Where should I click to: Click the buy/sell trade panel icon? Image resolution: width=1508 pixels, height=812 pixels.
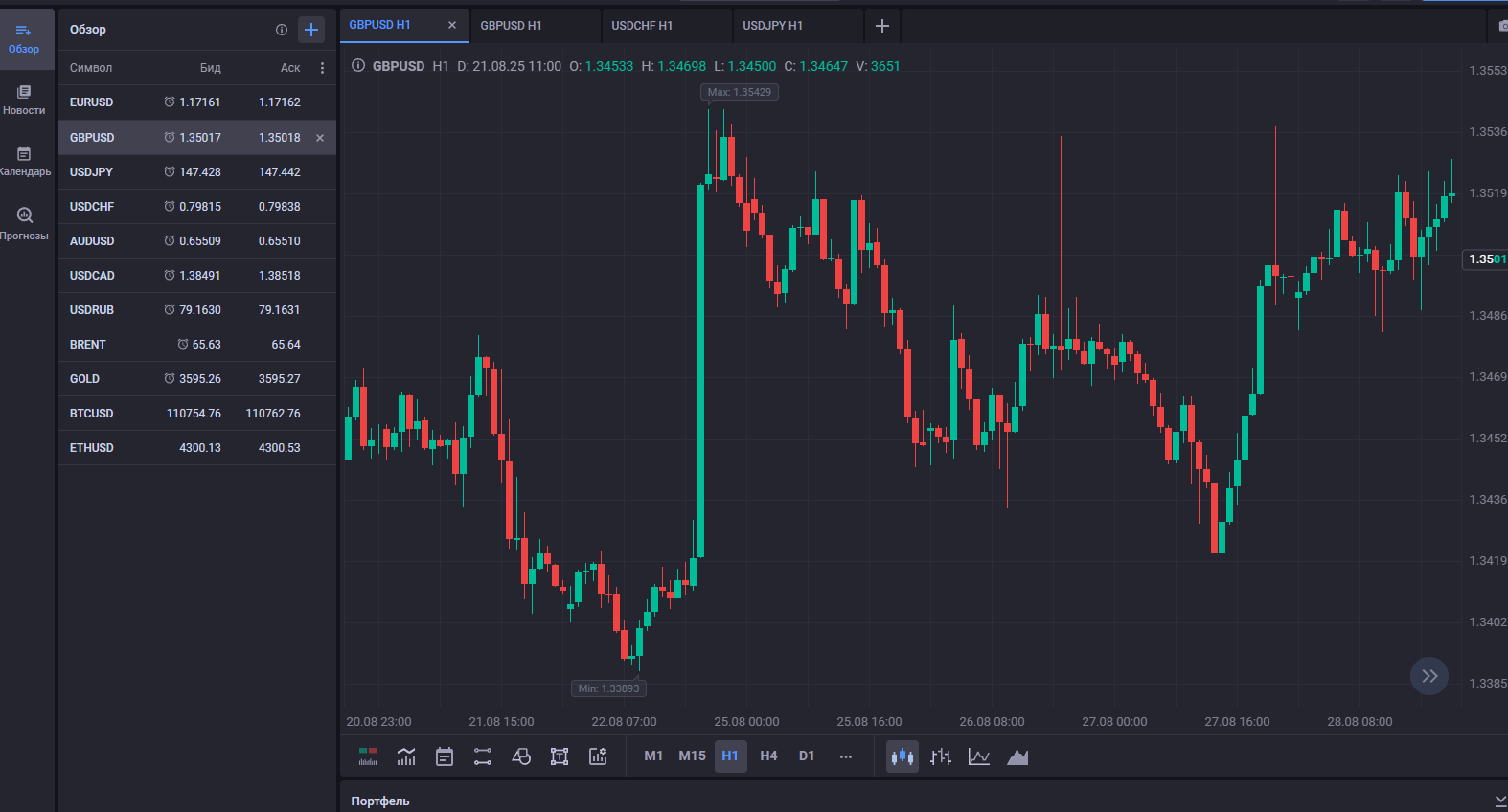coord(368,756)
